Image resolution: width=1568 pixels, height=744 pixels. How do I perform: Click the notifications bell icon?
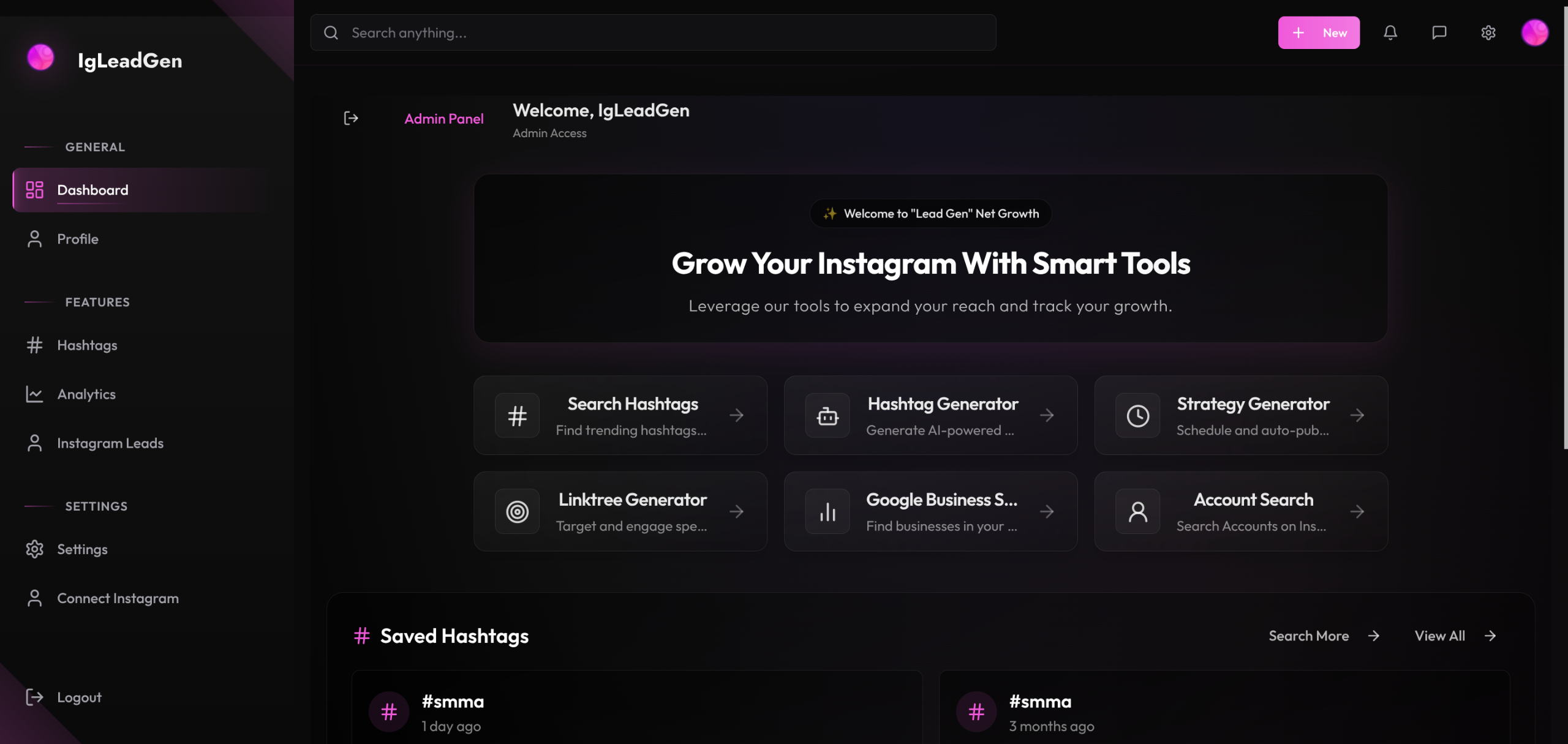pyautogui.click(x=1390, y=32)
